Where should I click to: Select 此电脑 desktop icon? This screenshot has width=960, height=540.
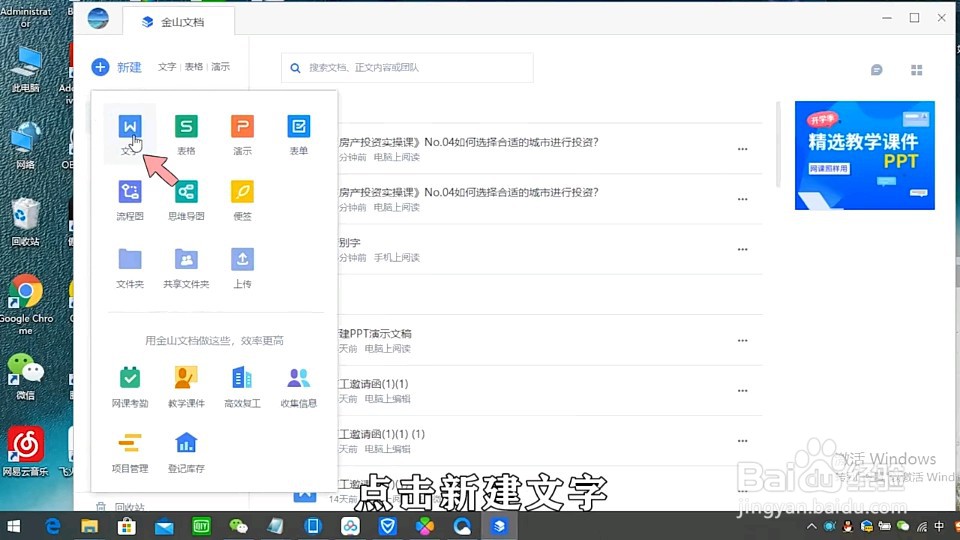pyautogui.click(x=26, y=69)
